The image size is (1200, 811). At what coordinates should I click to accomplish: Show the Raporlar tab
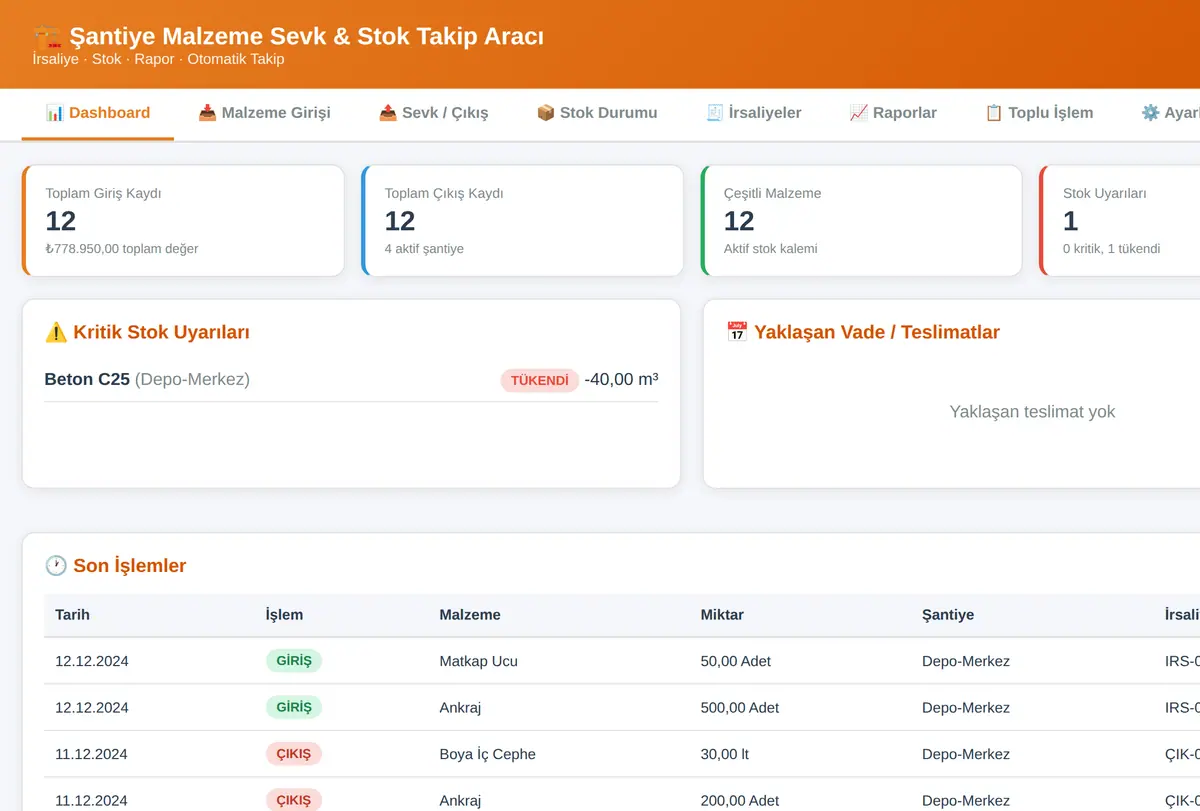coord(893,113)
